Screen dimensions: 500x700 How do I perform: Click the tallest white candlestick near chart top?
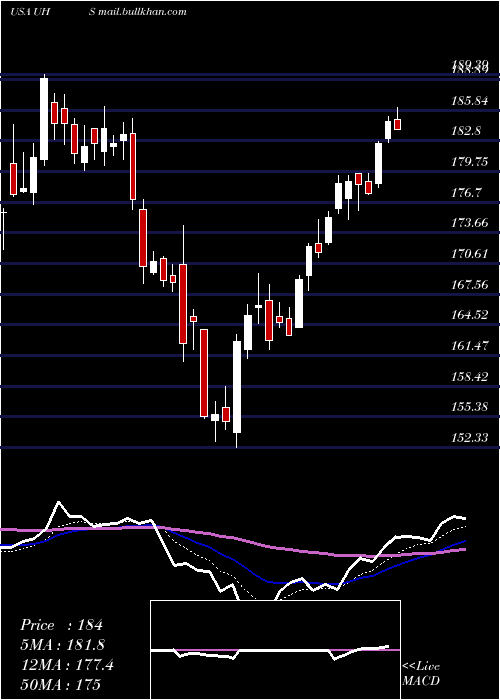tap(44, 119)
